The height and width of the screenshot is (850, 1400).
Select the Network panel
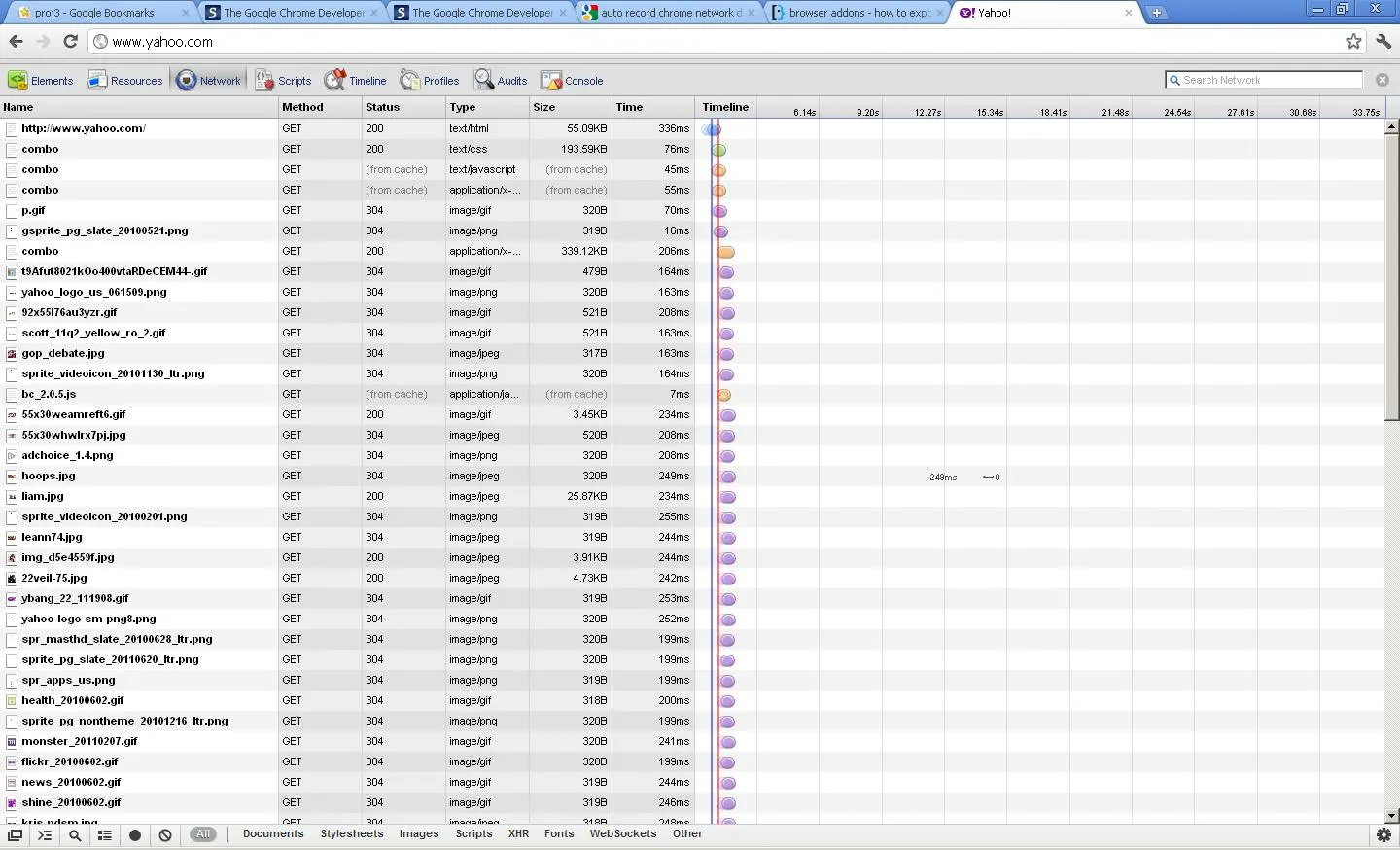[209, 81]
